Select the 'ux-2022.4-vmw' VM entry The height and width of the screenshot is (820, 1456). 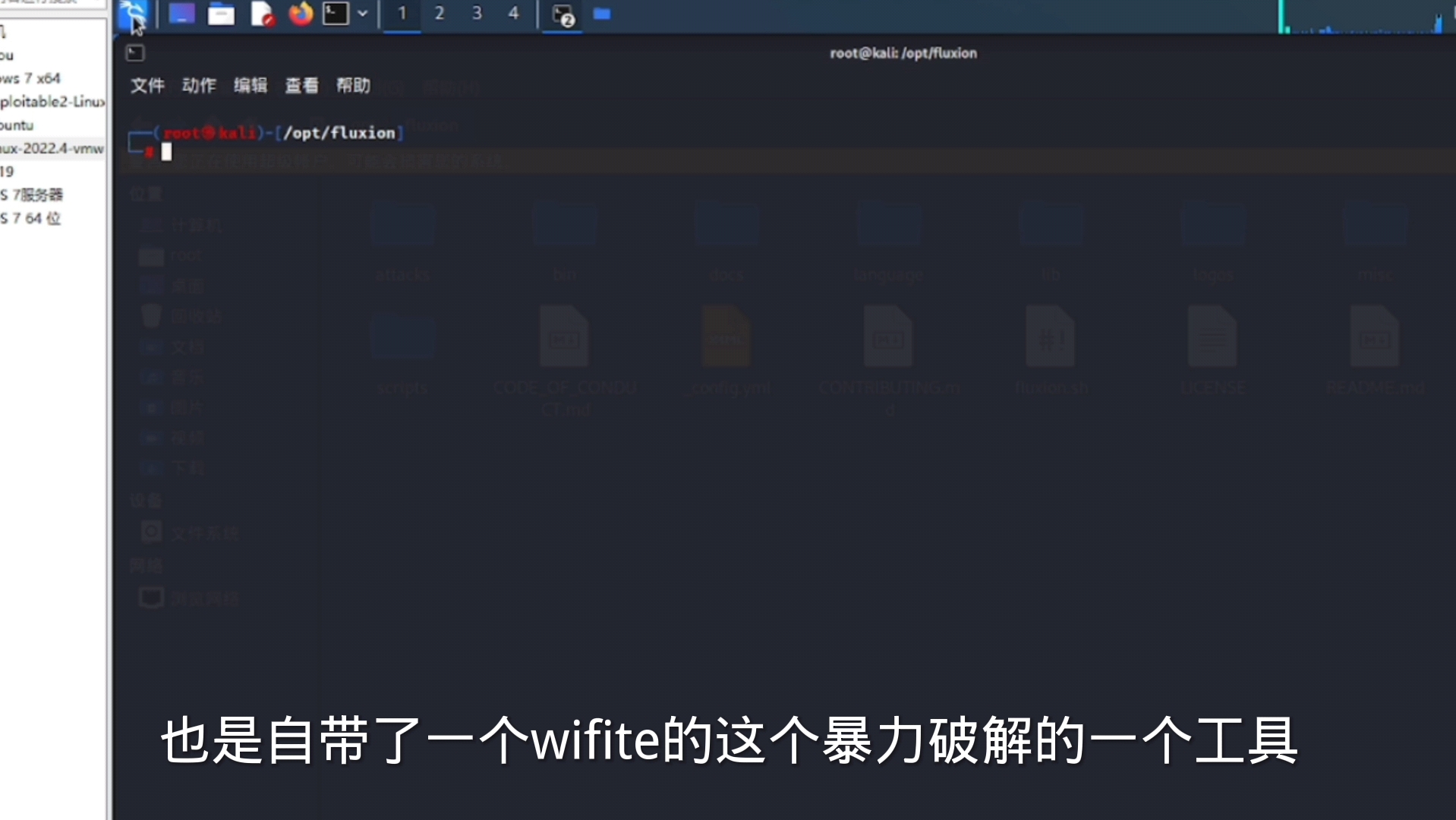52,148
